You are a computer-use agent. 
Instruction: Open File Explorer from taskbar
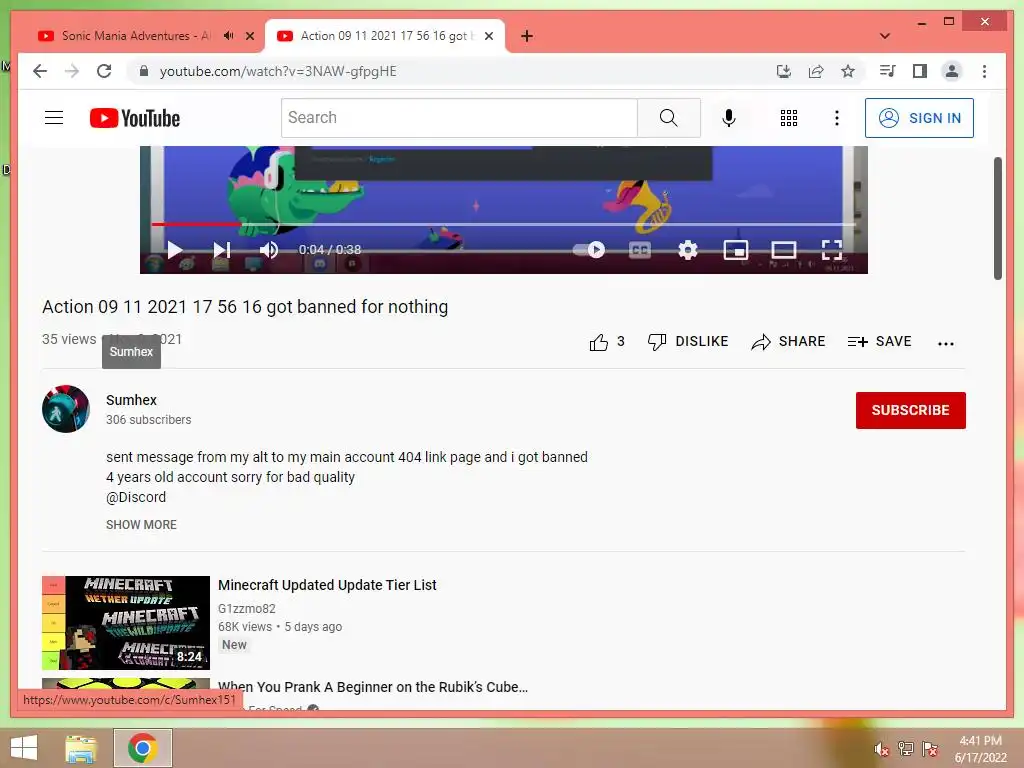click(x=81, y=748)
